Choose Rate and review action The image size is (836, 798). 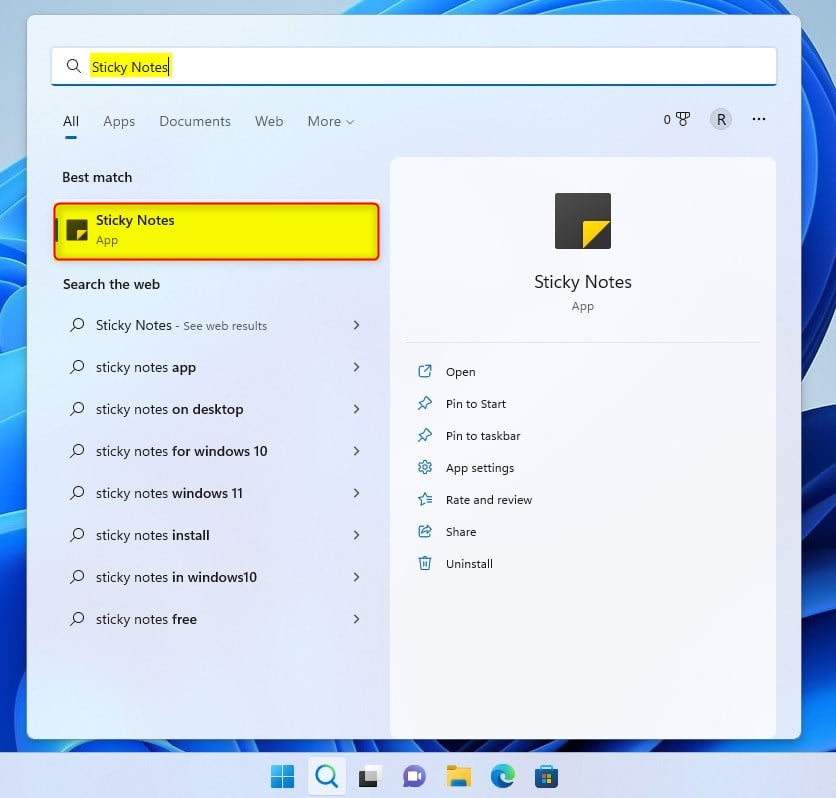(x=489, y=500)
